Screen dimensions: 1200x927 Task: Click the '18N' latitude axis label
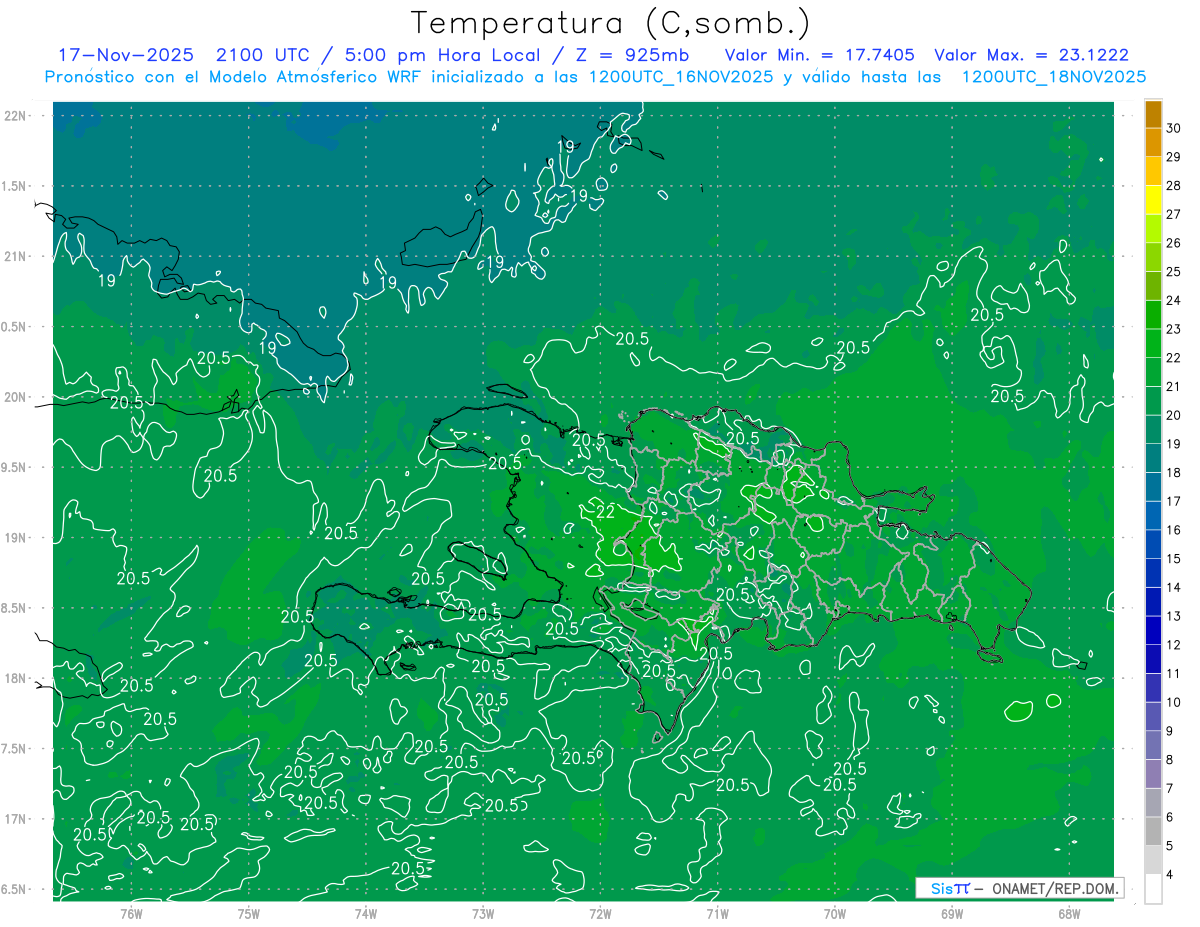[x=15, y=678]
